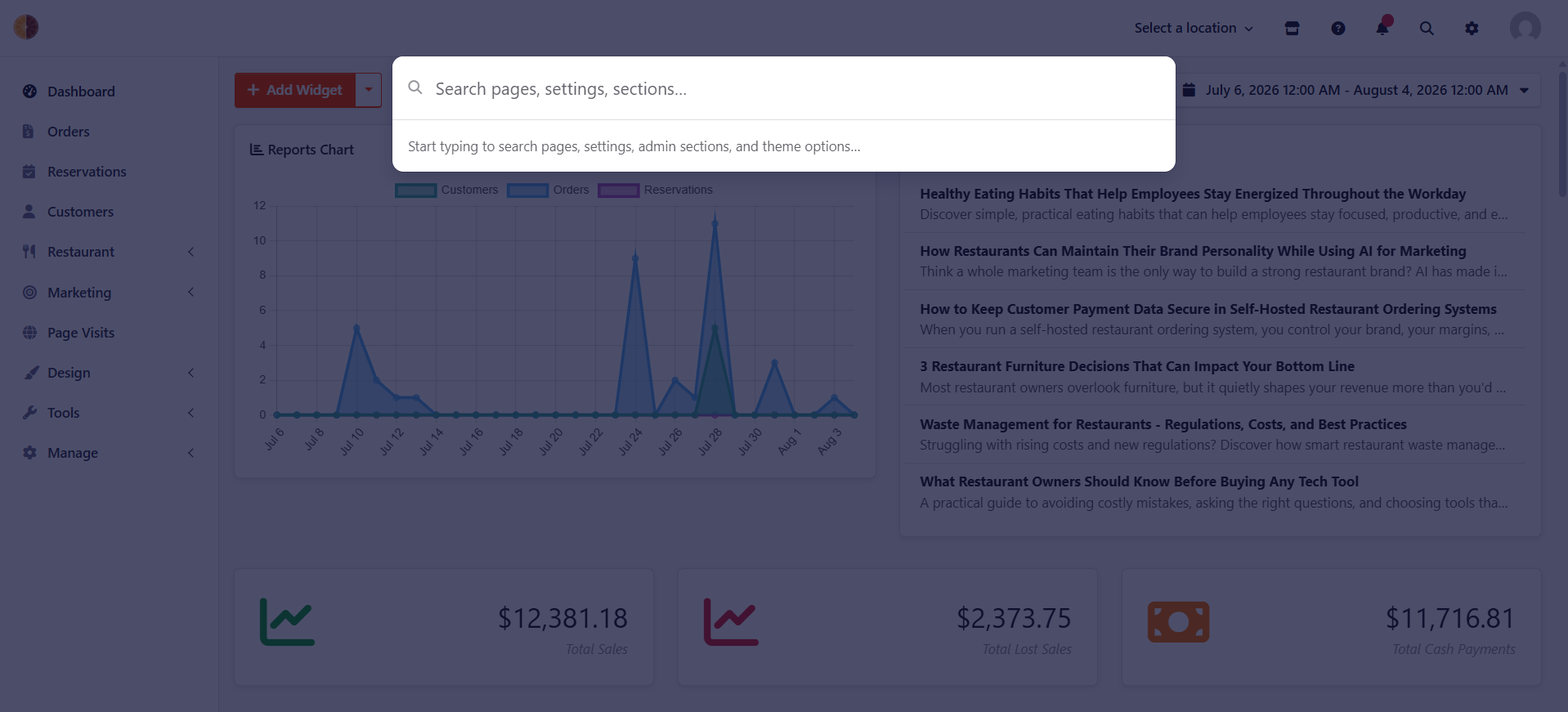Click the Design paintbrush icon in sidebar
The width and height of the screenshot is (1568, 712).
31,373
